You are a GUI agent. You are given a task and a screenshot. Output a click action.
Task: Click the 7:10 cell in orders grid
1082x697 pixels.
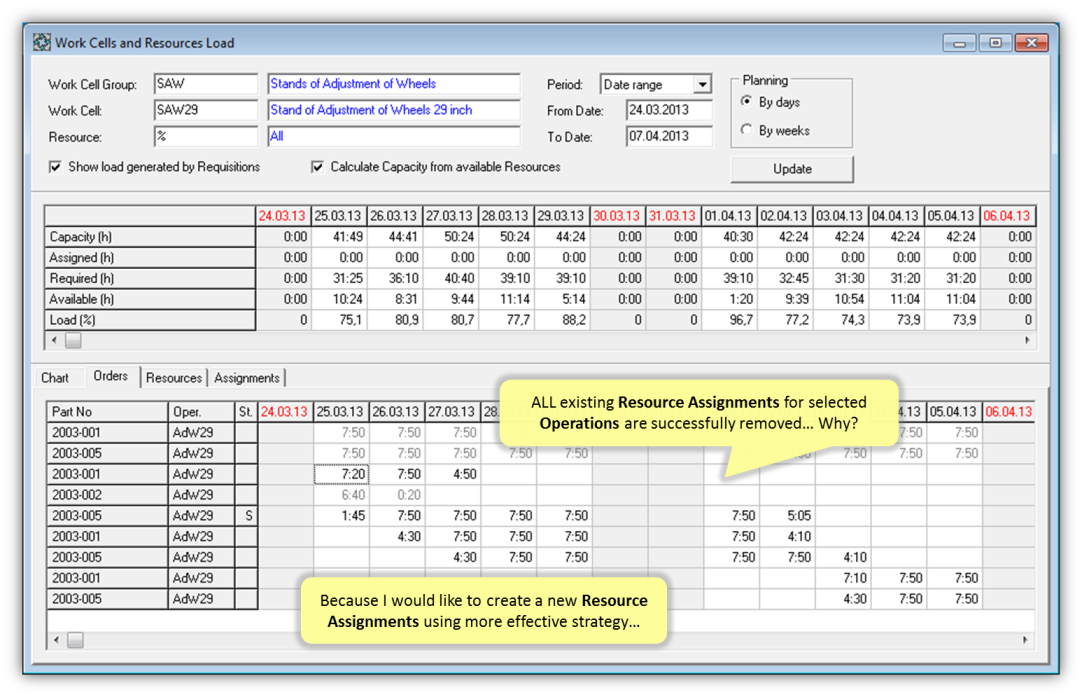(x=843, y=578)
